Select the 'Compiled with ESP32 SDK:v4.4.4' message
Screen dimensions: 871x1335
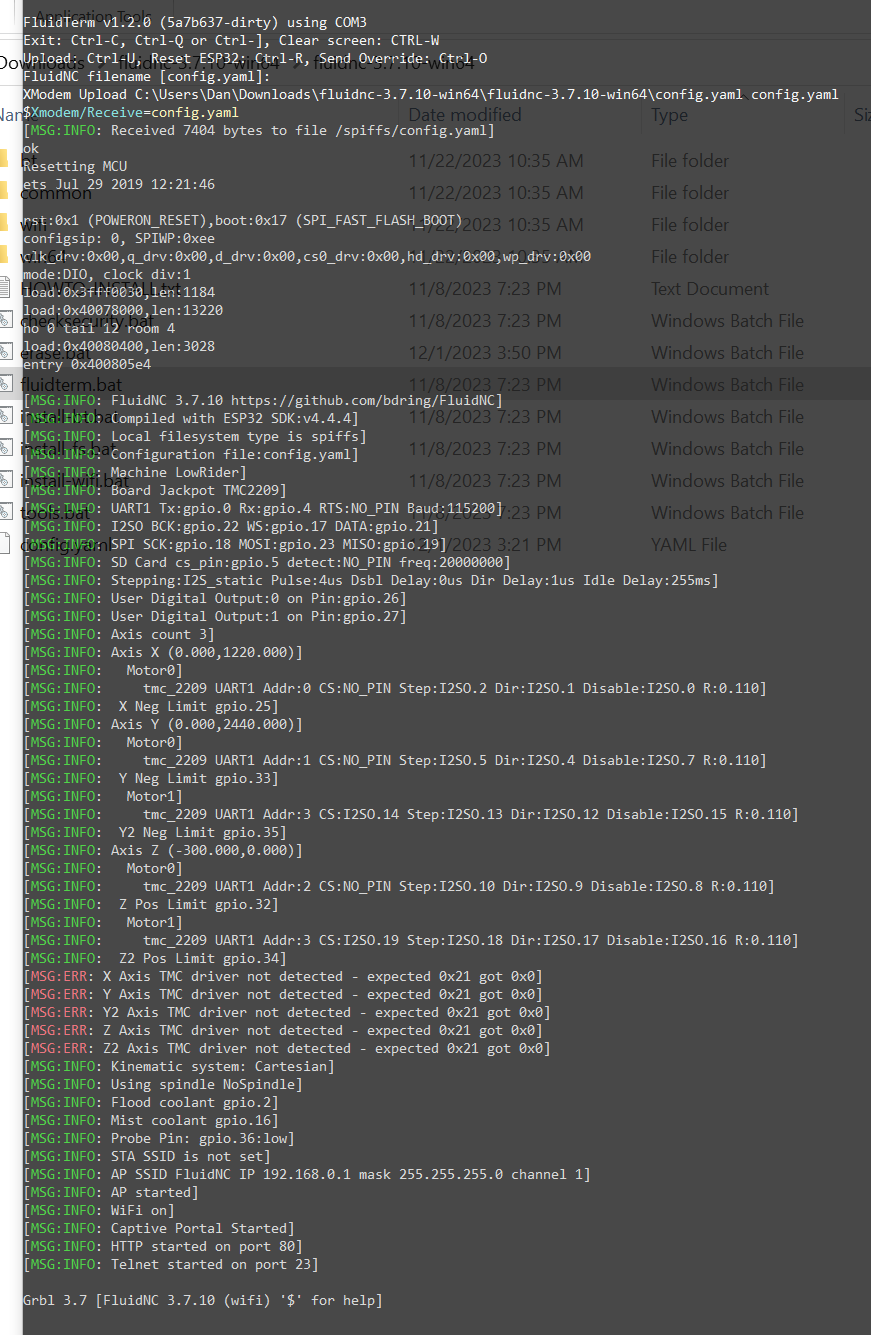pyautogui.click(x=191, y=418)
